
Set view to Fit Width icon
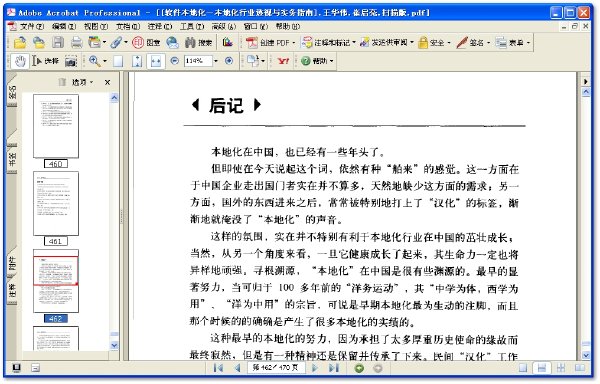(156, 61)
